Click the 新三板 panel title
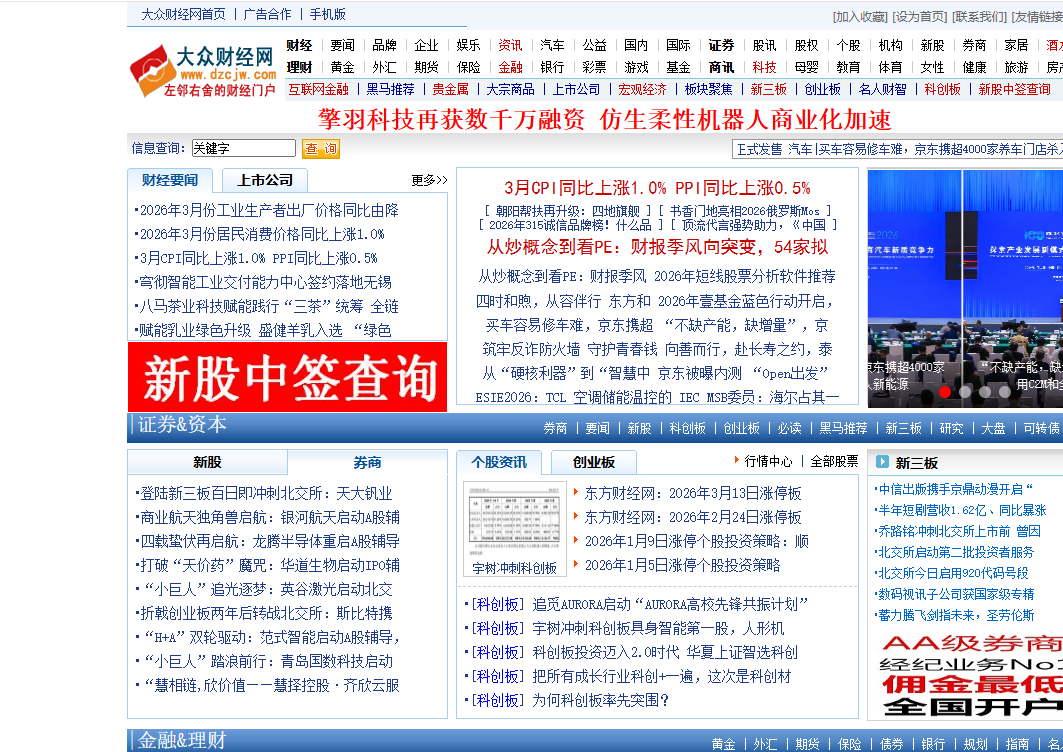The height and width of the screenshot is (752, 1063). (x=917, y=462)
